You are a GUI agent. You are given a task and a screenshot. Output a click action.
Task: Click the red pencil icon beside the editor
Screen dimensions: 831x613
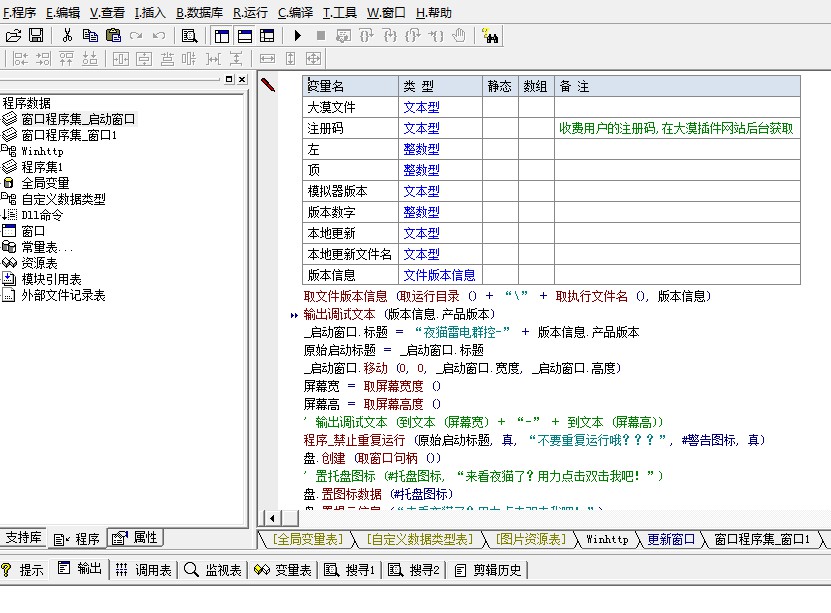(268, 84)
